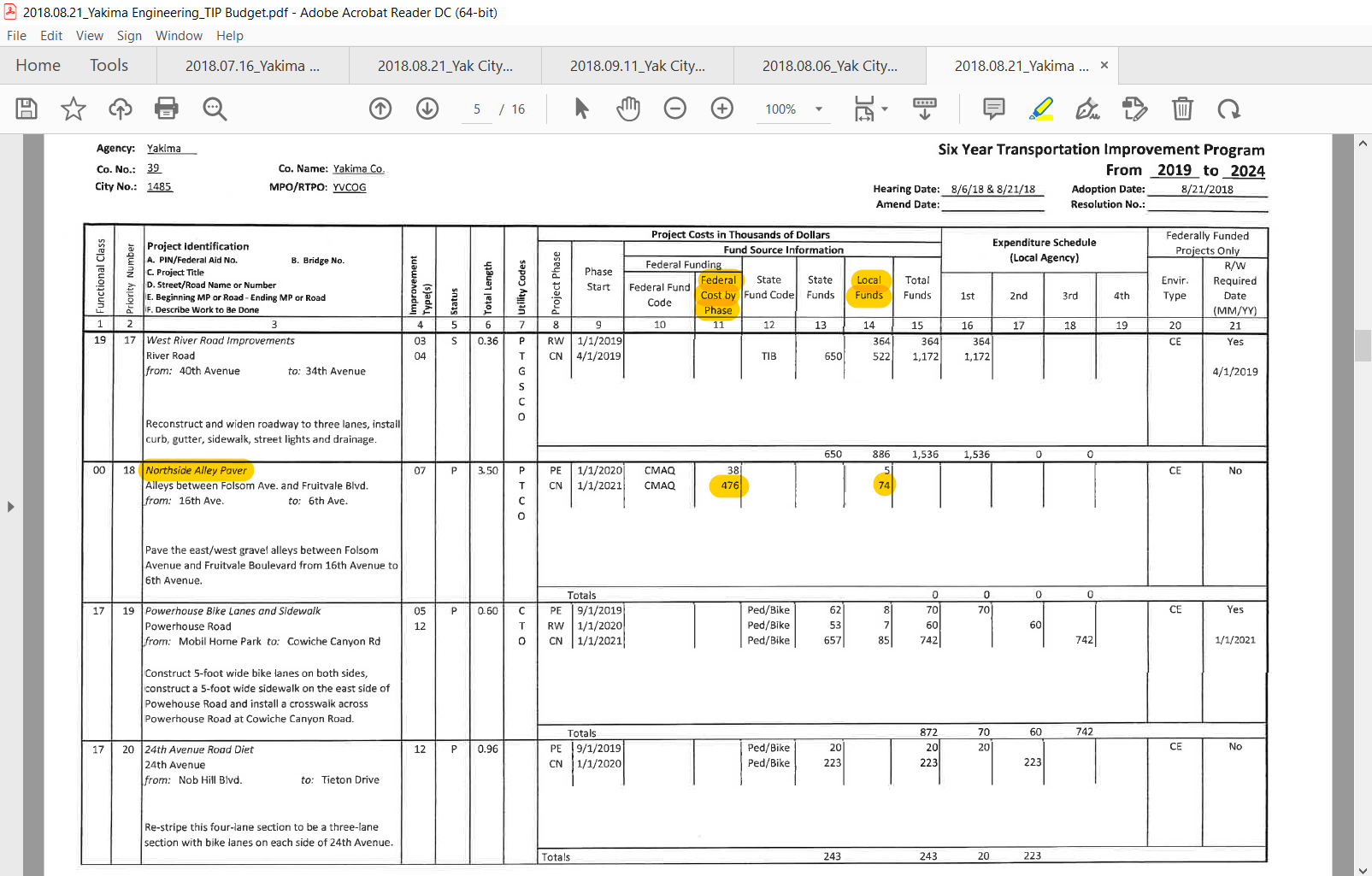Click the Edit/send stamp icon

[1134, 109]
